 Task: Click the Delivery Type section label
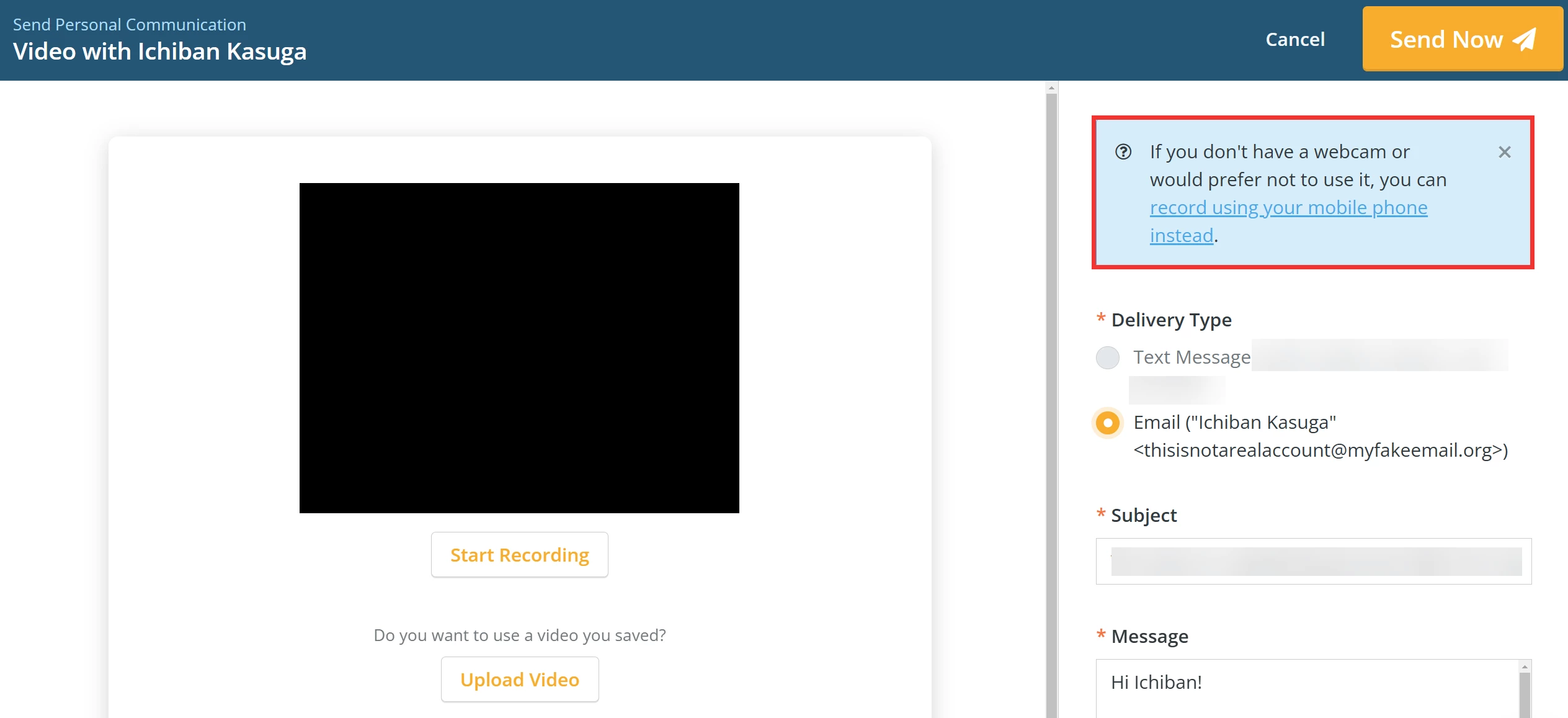(1171, 320)
